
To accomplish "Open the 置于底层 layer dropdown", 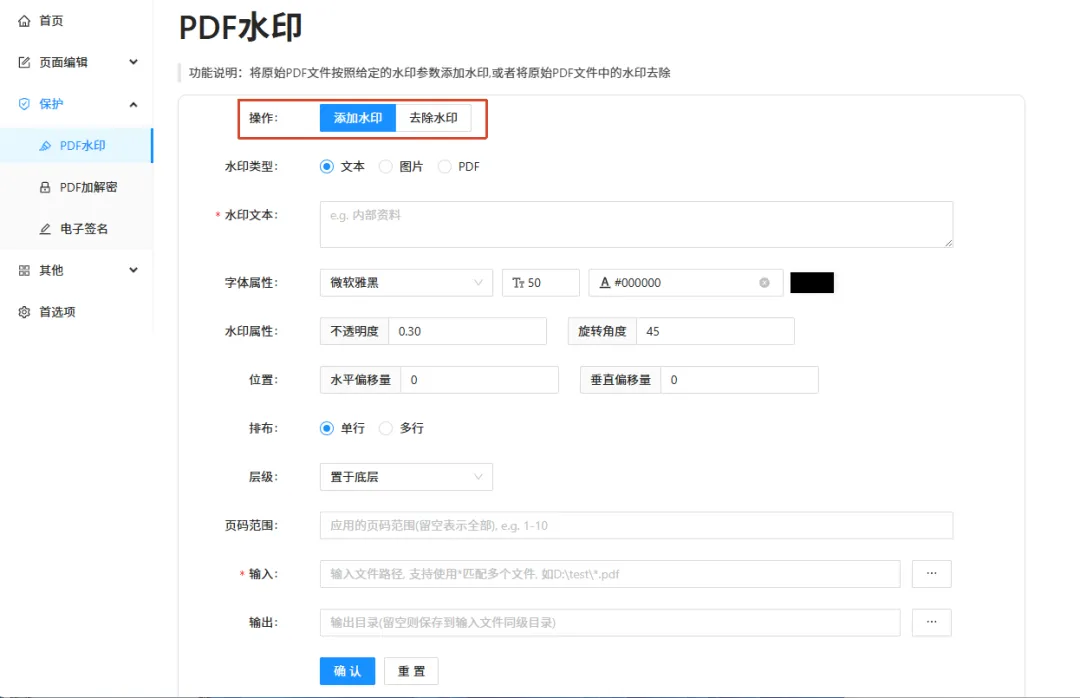I will click(x=406, y=477).
